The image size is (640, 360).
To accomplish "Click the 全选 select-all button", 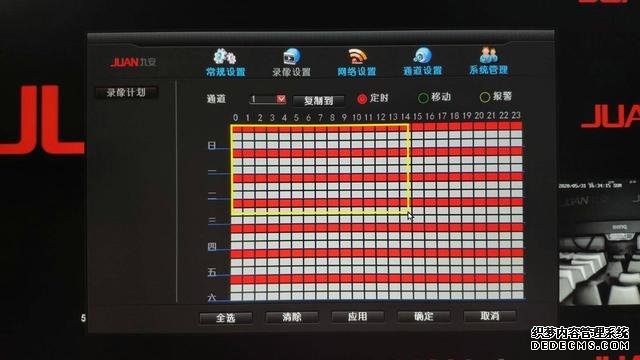I will click(226, 318).
